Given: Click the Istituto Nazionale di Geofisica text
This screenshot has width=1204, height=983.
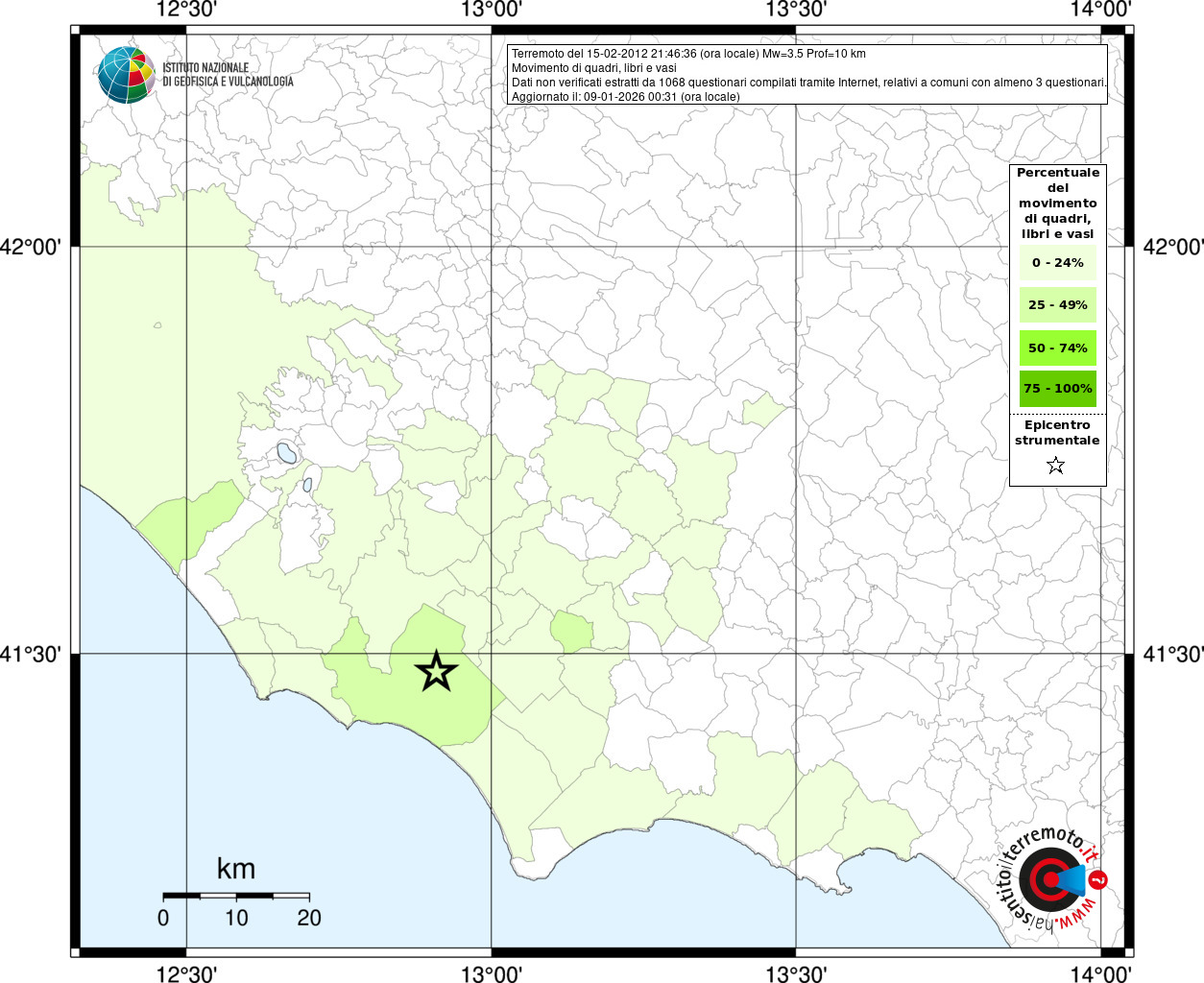Looking at the screenshot, I should click(228, 75).
